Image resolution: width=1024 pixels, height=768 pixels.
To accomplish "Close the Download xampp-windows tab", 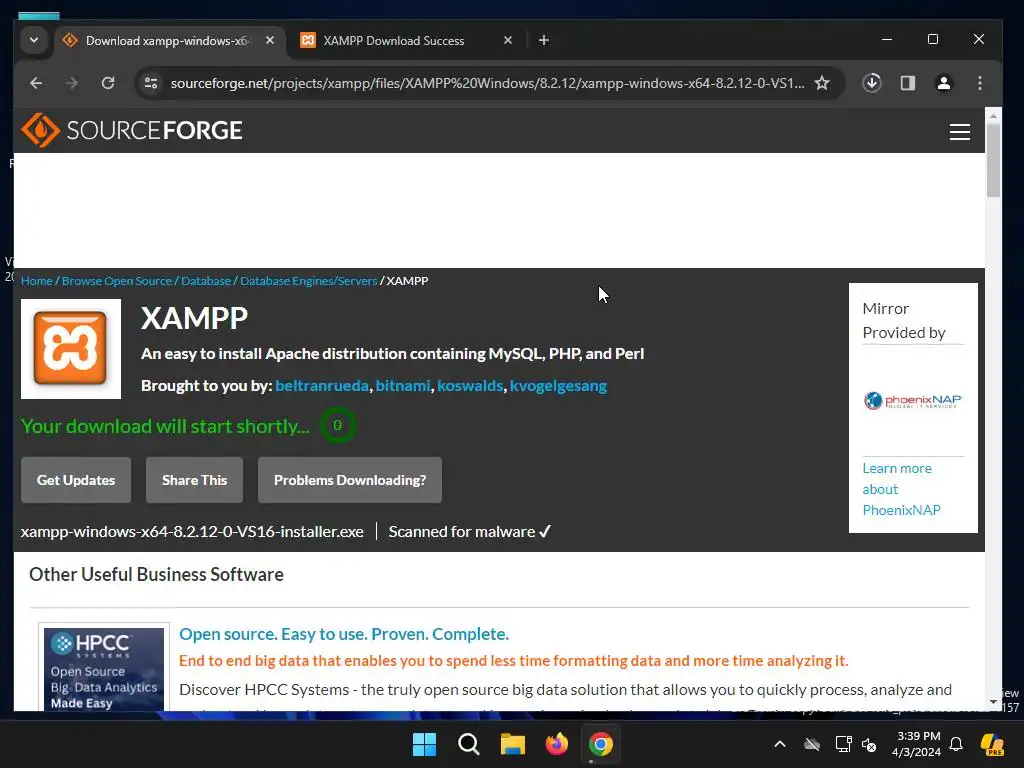I will 270,40.
